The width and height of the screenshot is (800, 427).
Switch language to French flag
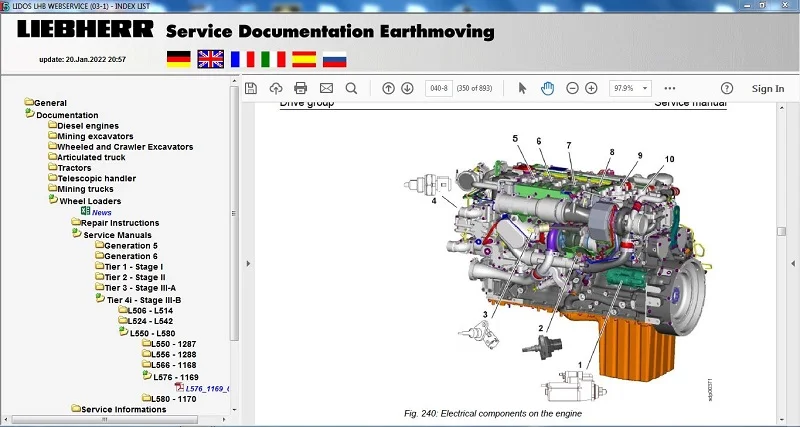[242, 59]
